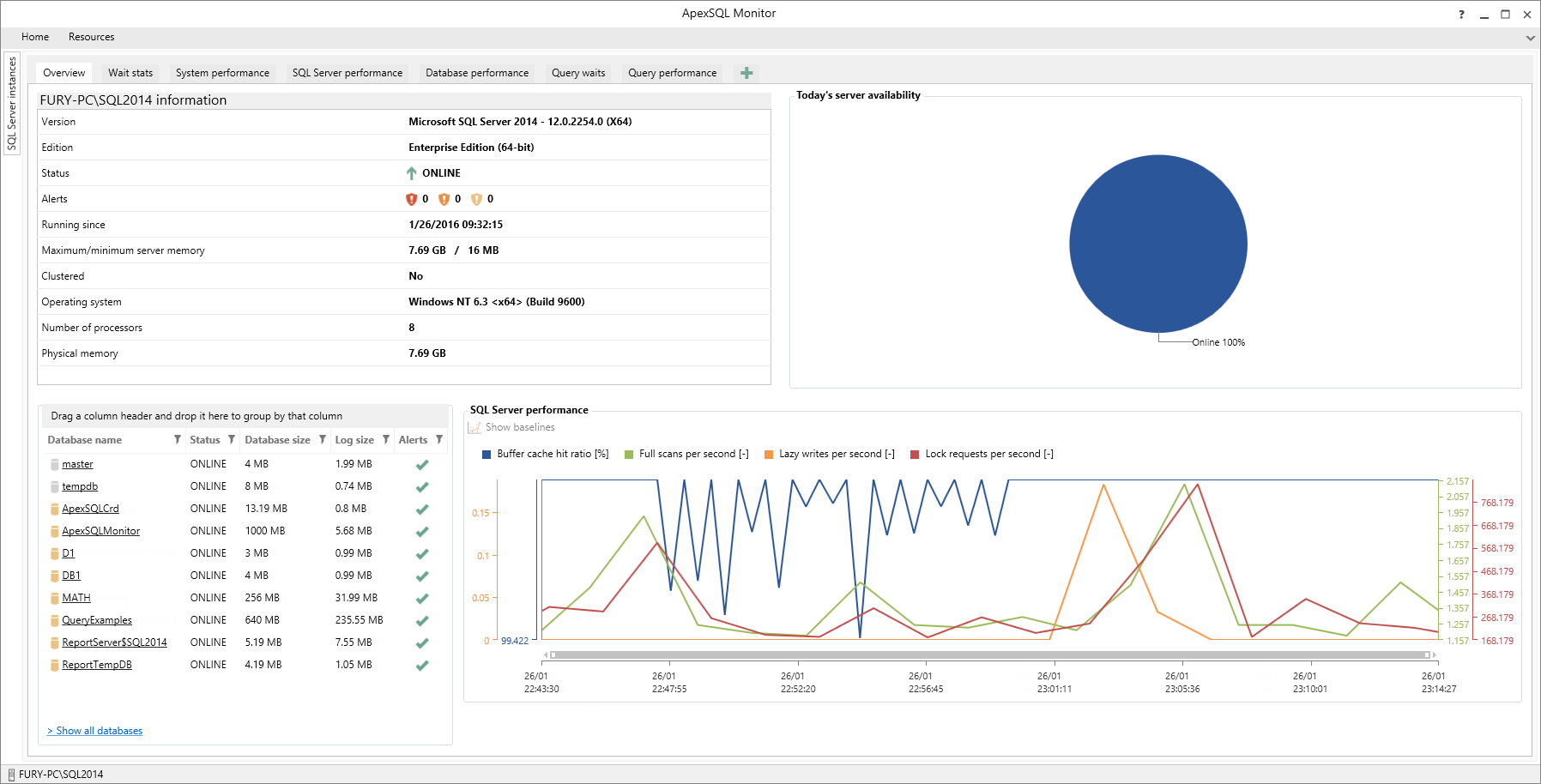Open the QueryExamples database link
The image size is (1541, 784).
pyautogui.click(x=97, y=620)
